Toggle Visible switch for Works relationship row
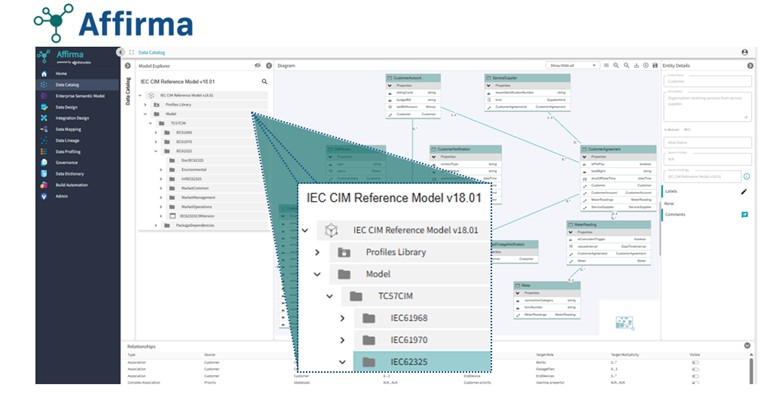The image size is (780, 412). [x=695, y=363]
